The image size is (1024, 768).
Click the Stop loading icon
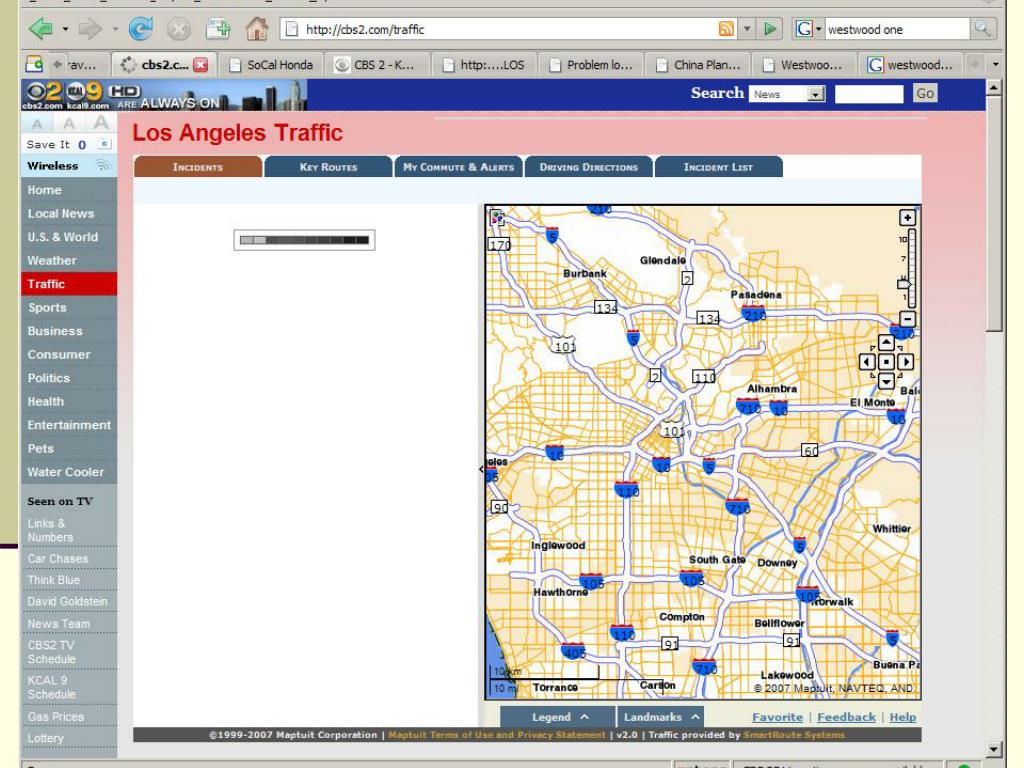178,29
